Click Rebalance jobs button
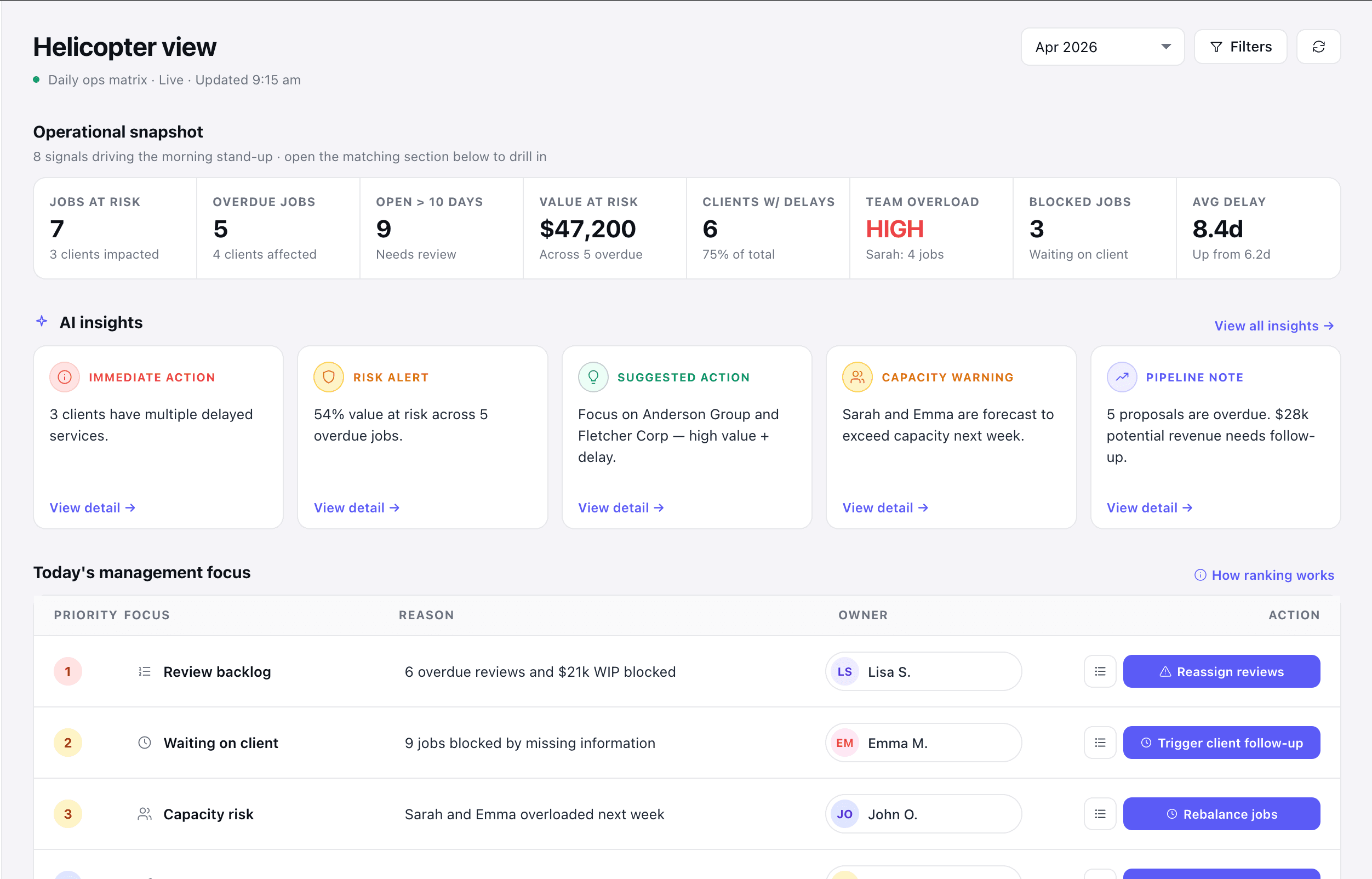The image size is (1372, 879). click(x=1221, y=814)
